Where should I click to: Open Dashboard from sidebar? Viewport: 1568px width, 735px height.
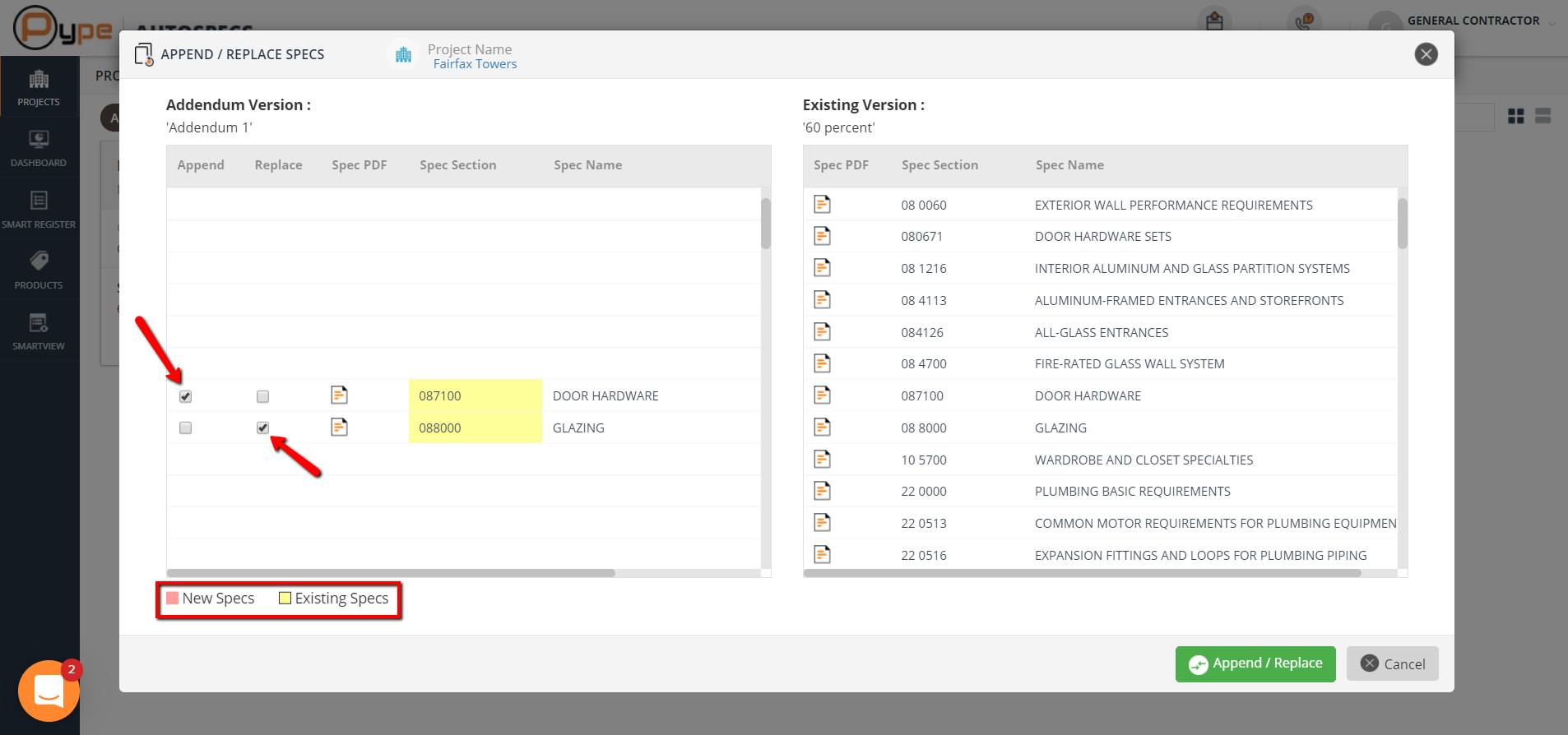click(39, 148)
